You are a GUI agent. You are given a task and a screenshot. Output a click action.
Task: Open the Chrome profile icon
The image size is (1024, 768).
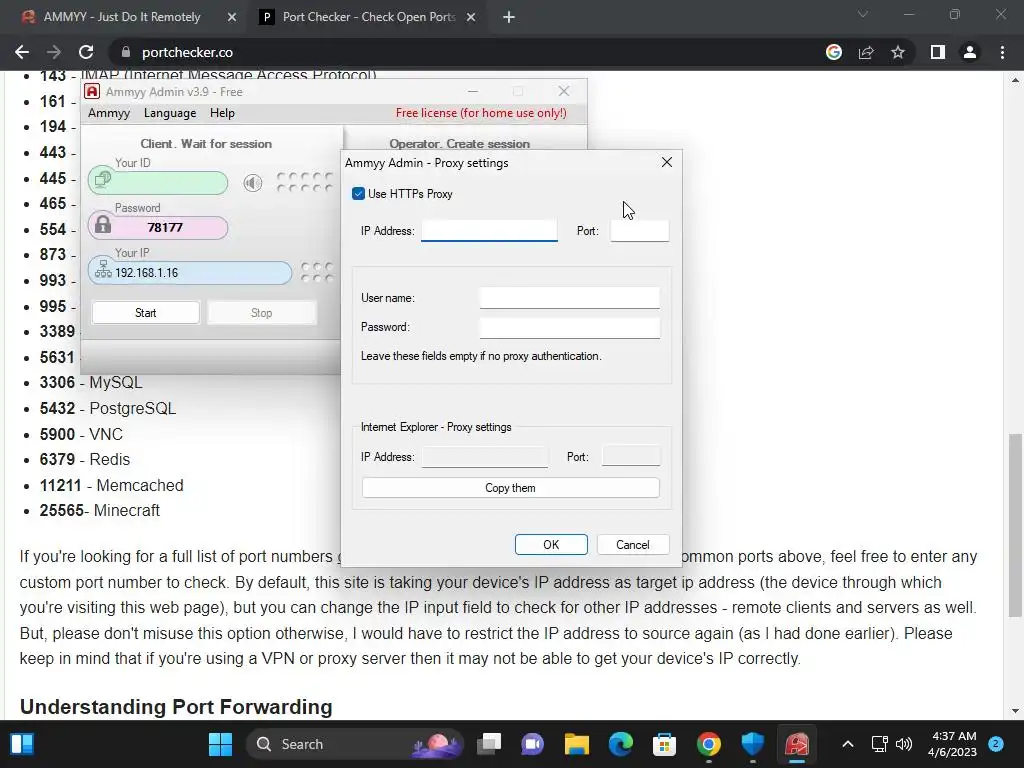pos(970,52)
